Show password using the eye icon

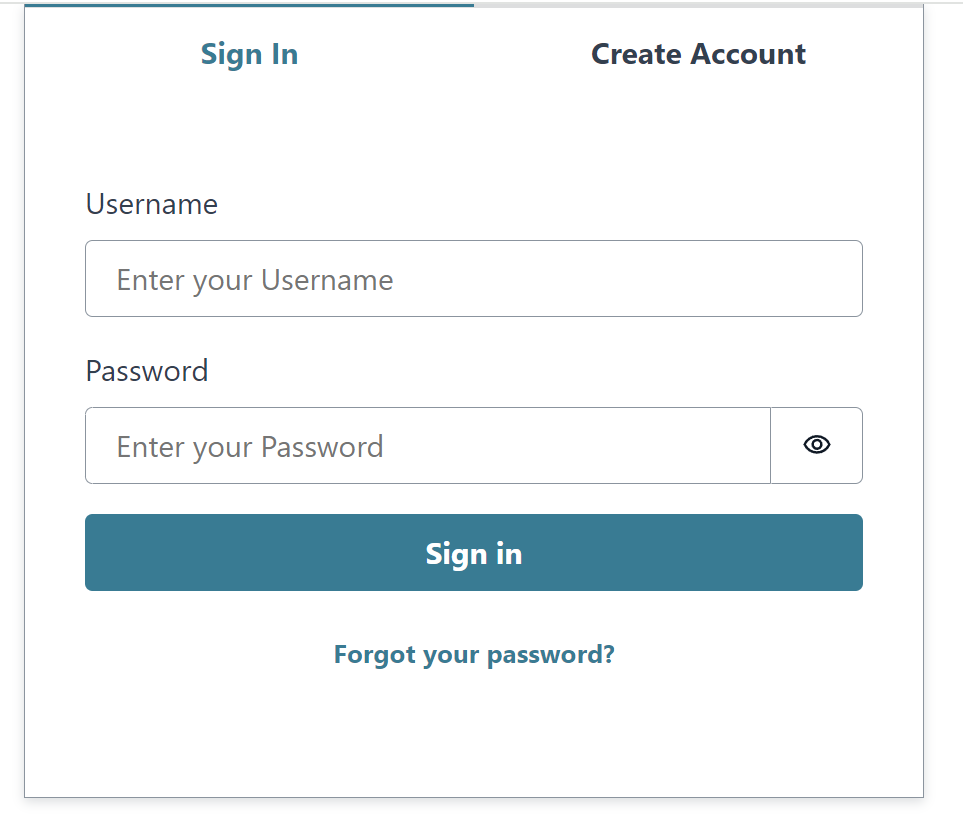(x=816, y=445)
